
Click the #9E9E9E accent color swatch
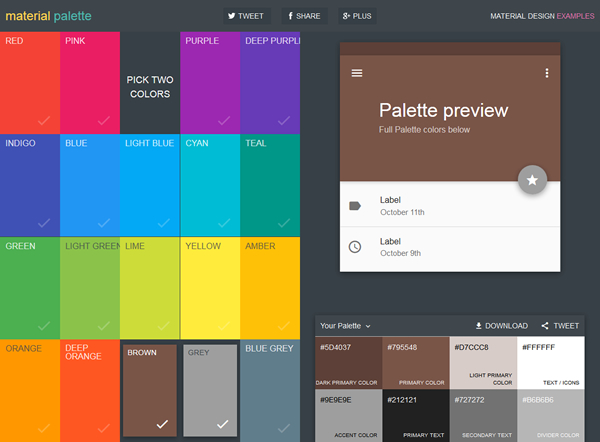pos(349,416)
